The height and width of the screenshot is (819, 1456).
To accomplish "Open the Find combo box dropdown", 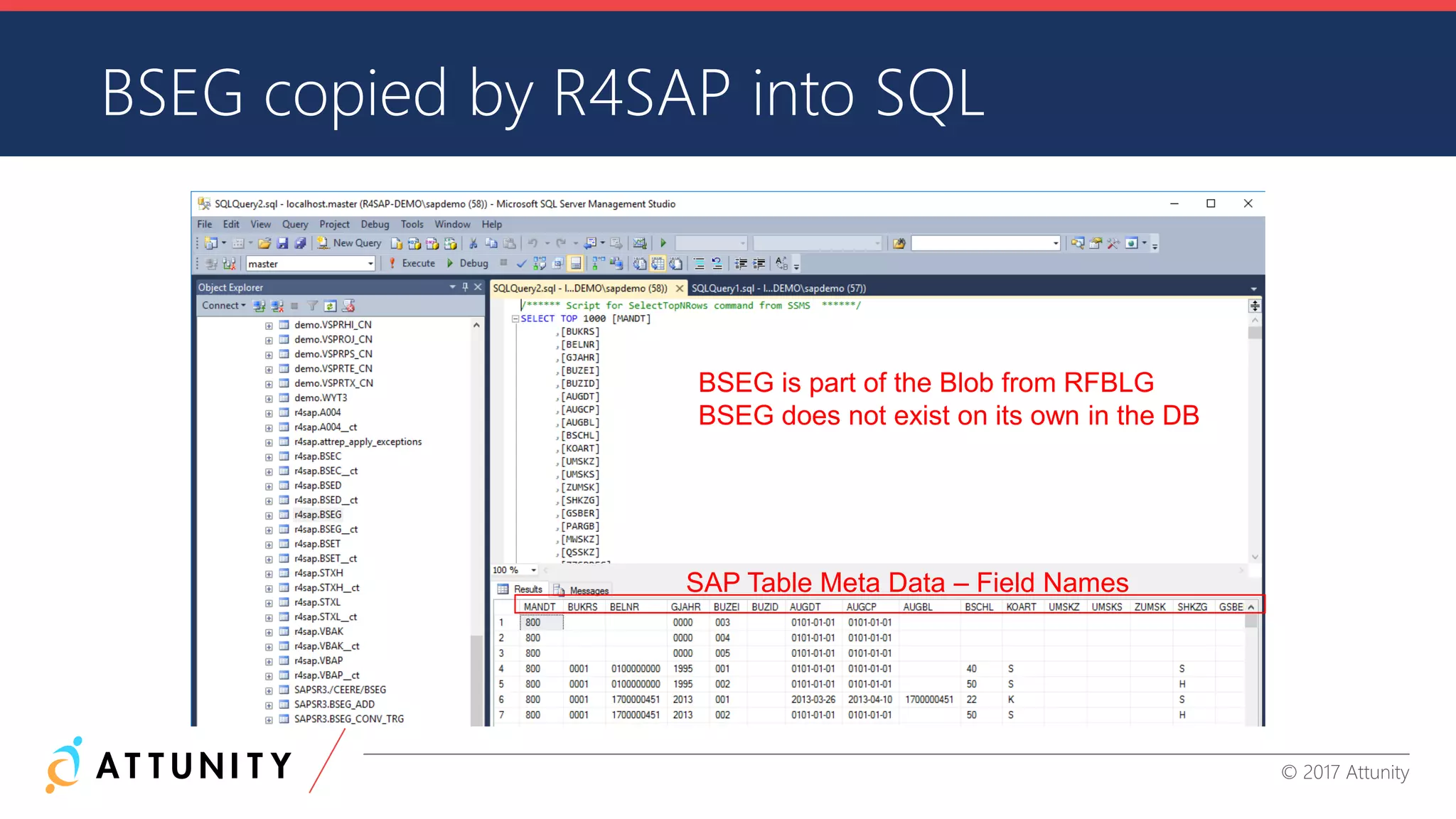I will (x=1056, y=243).
